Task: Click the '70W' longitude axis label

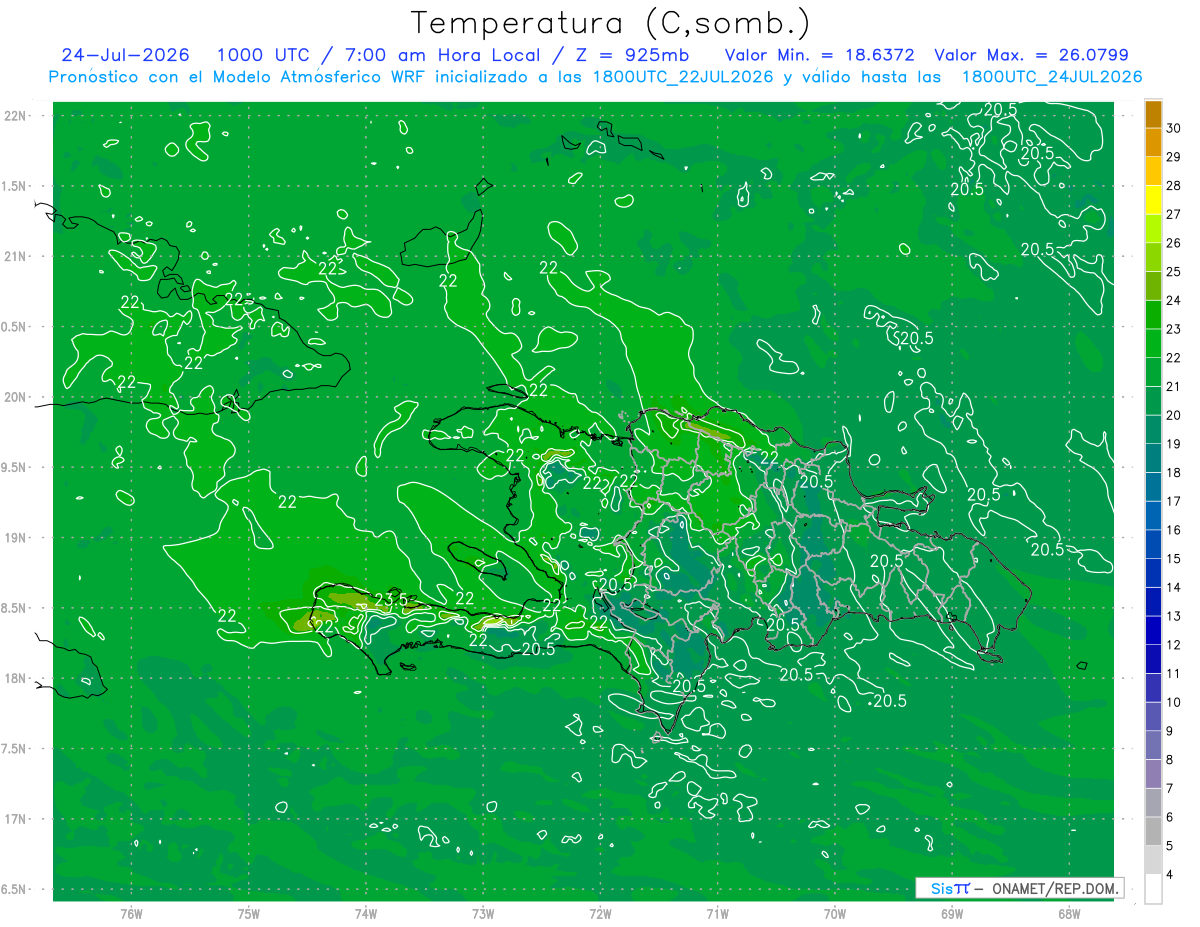Action: click(x=835, y=913)
